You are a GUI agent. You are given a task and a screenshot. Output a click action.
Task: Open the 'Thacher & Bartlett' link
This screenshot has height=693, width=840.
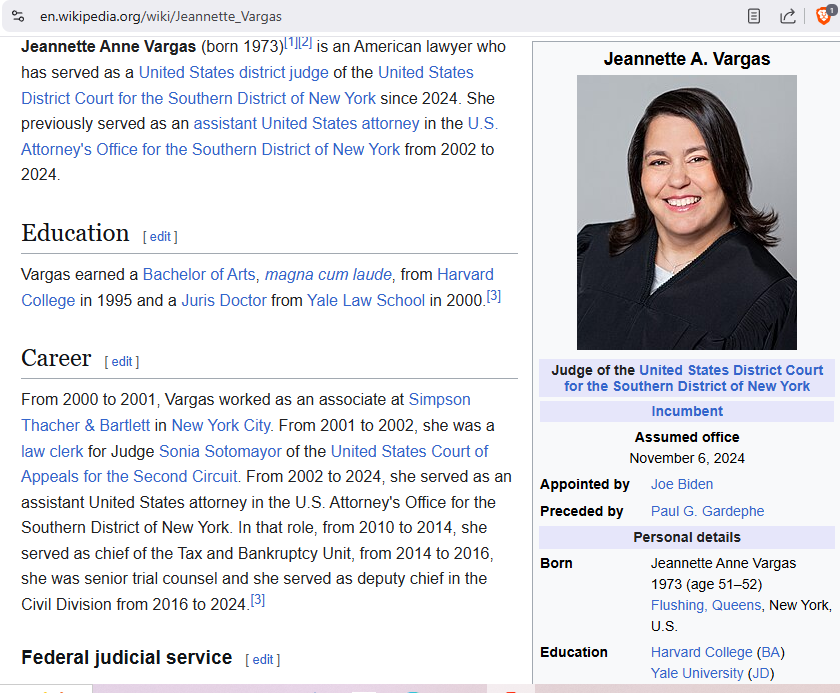click(85, 425)
